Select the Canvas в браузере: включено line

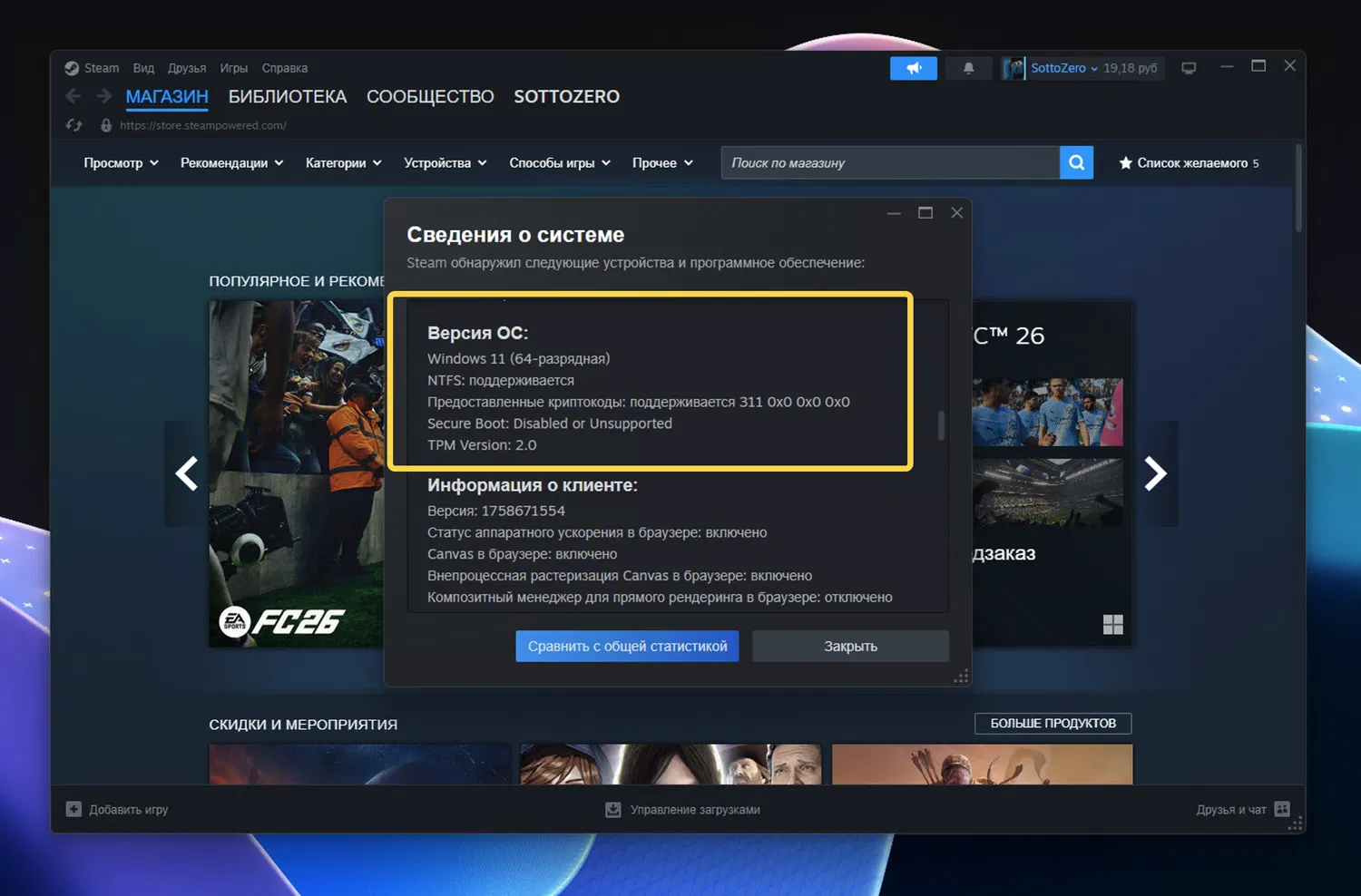pyautogui.click(x=523, y=553)
